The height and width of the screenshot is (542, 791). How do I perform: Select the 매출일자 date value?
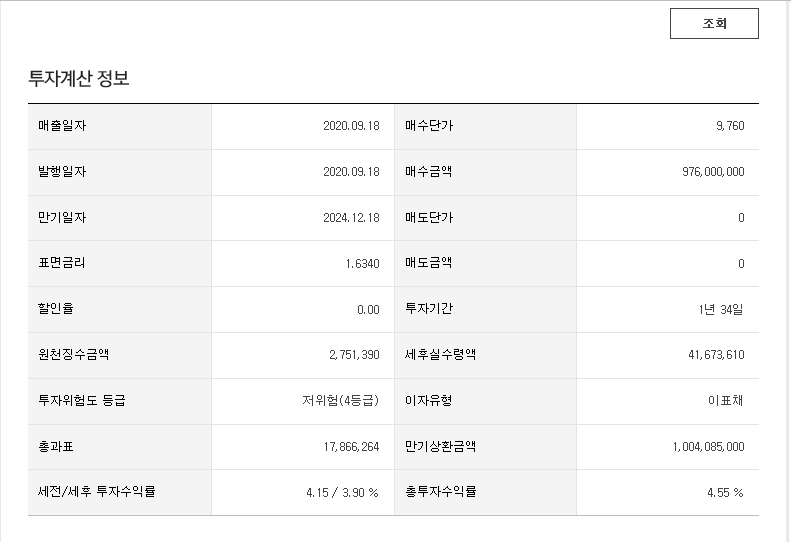351,126
